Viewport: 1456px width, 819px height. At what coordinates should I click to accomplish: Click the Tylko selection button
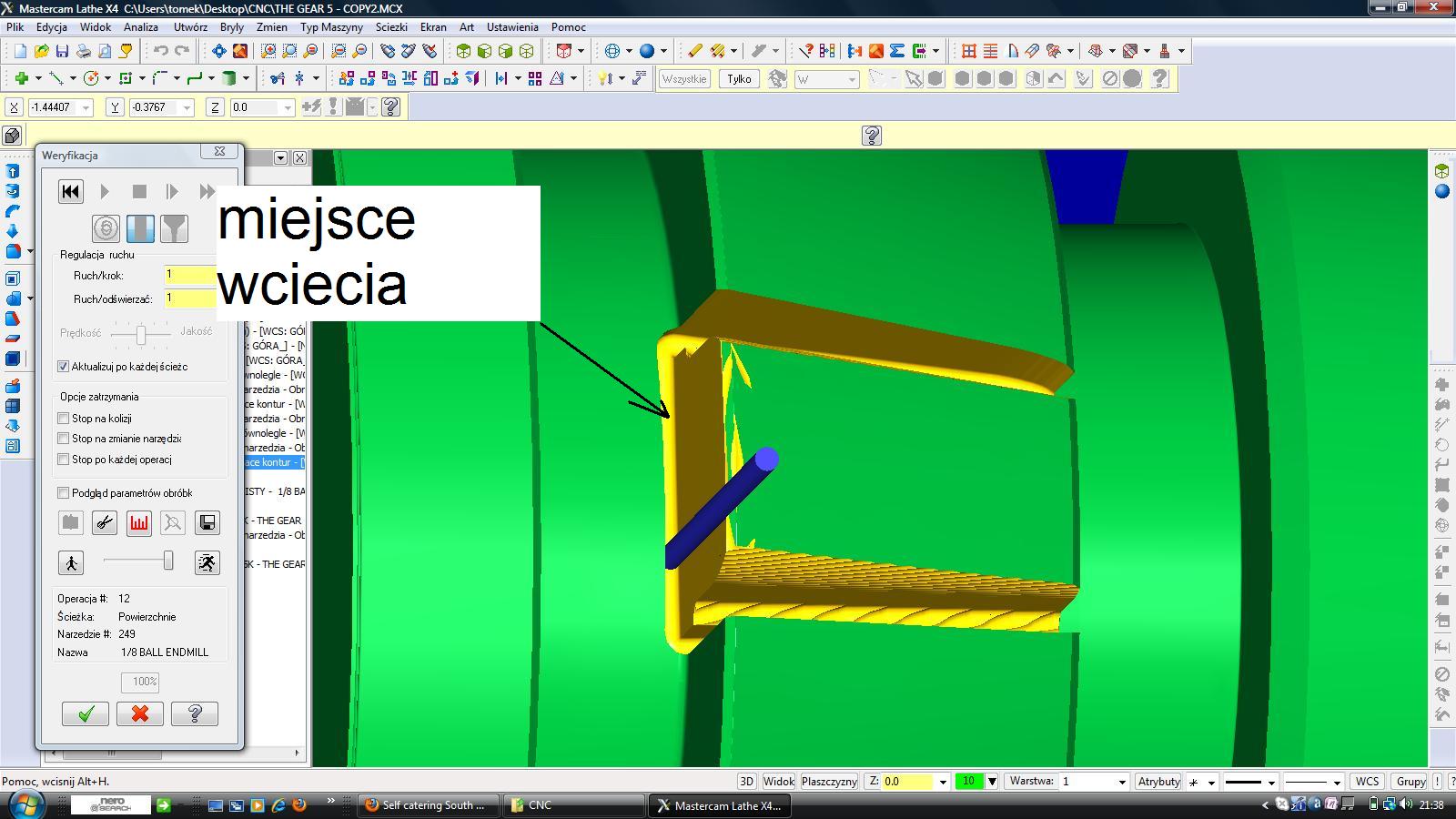739,79
